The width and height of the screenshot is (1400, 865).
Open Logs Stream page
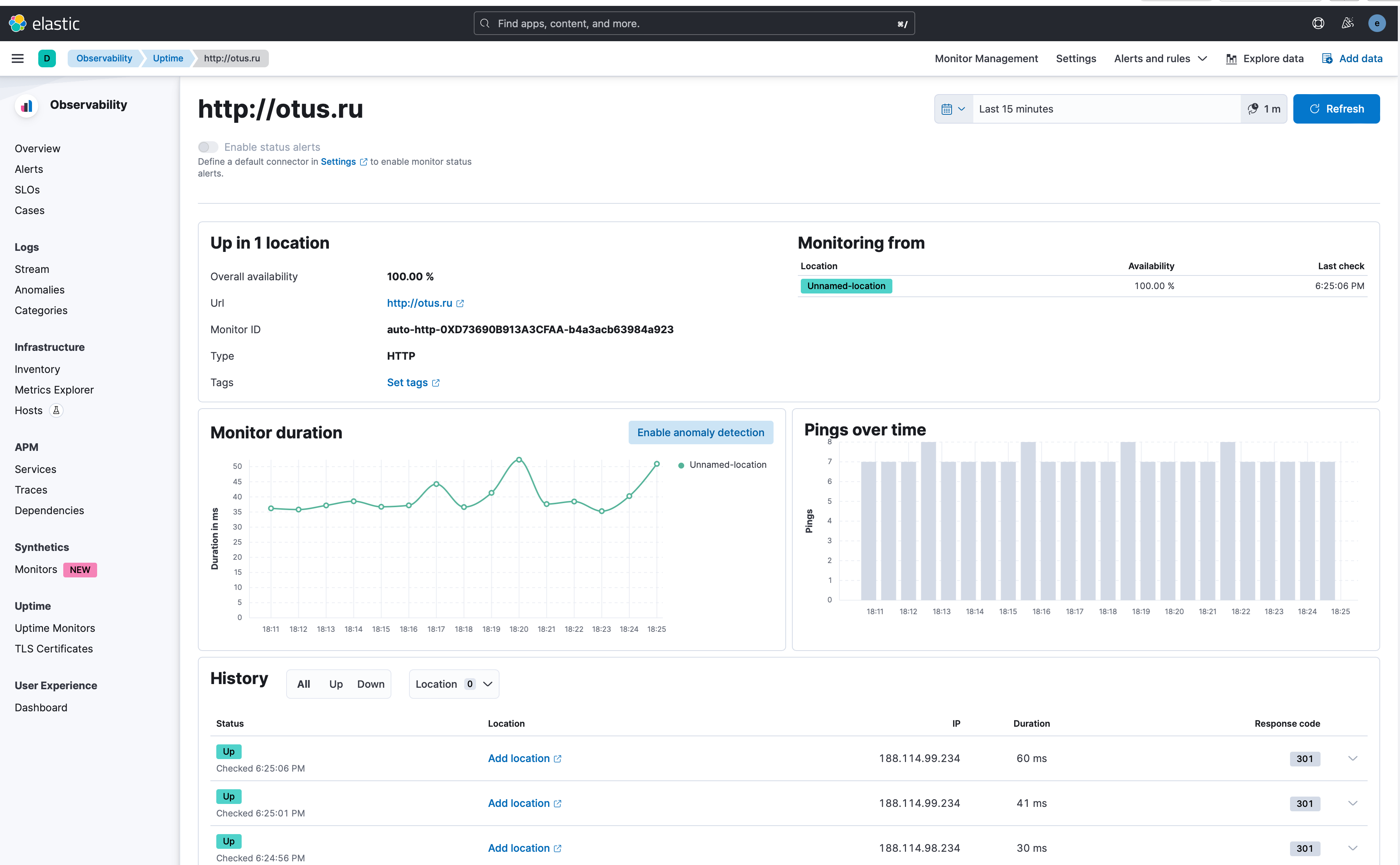[32, 270]
